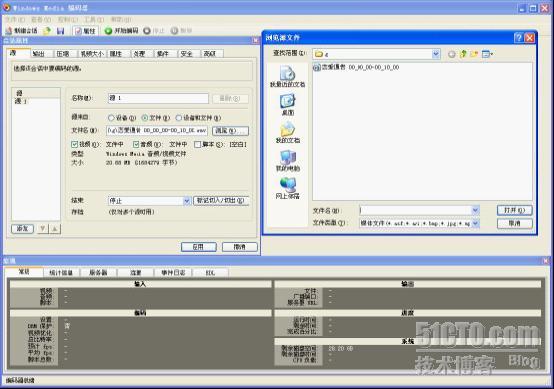Select the File (文件) source radio button
Viewport: 554px width, 389px height.
145,118
